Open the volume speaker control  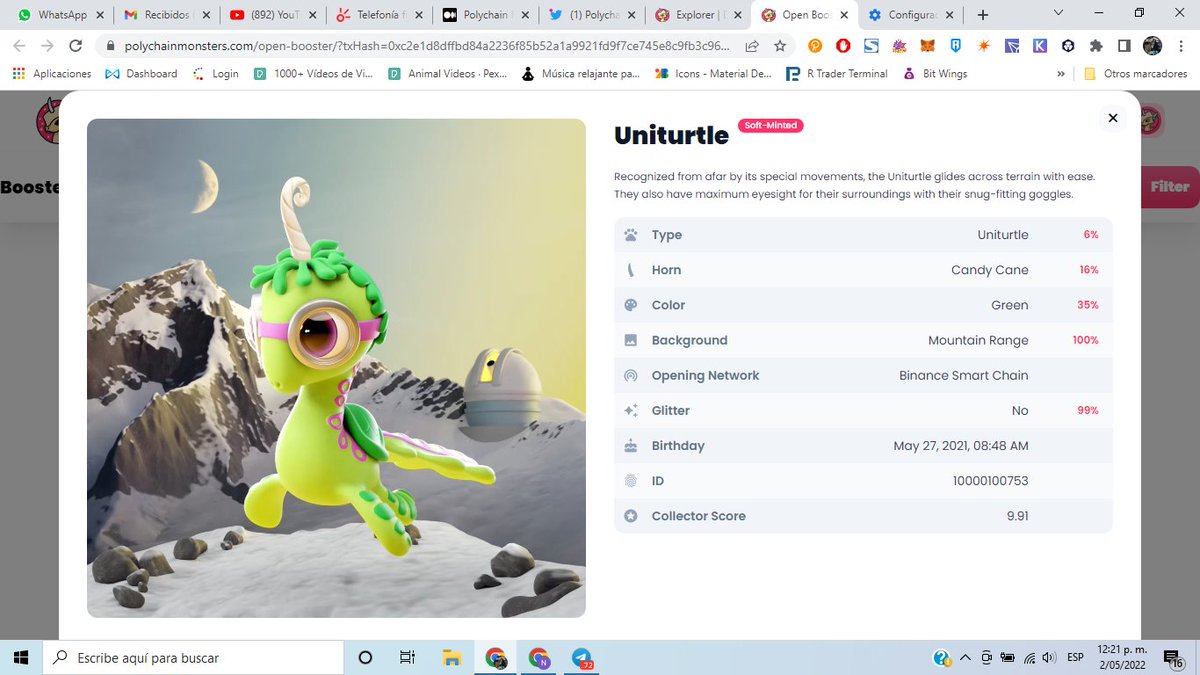click(x=1049, y=658)
